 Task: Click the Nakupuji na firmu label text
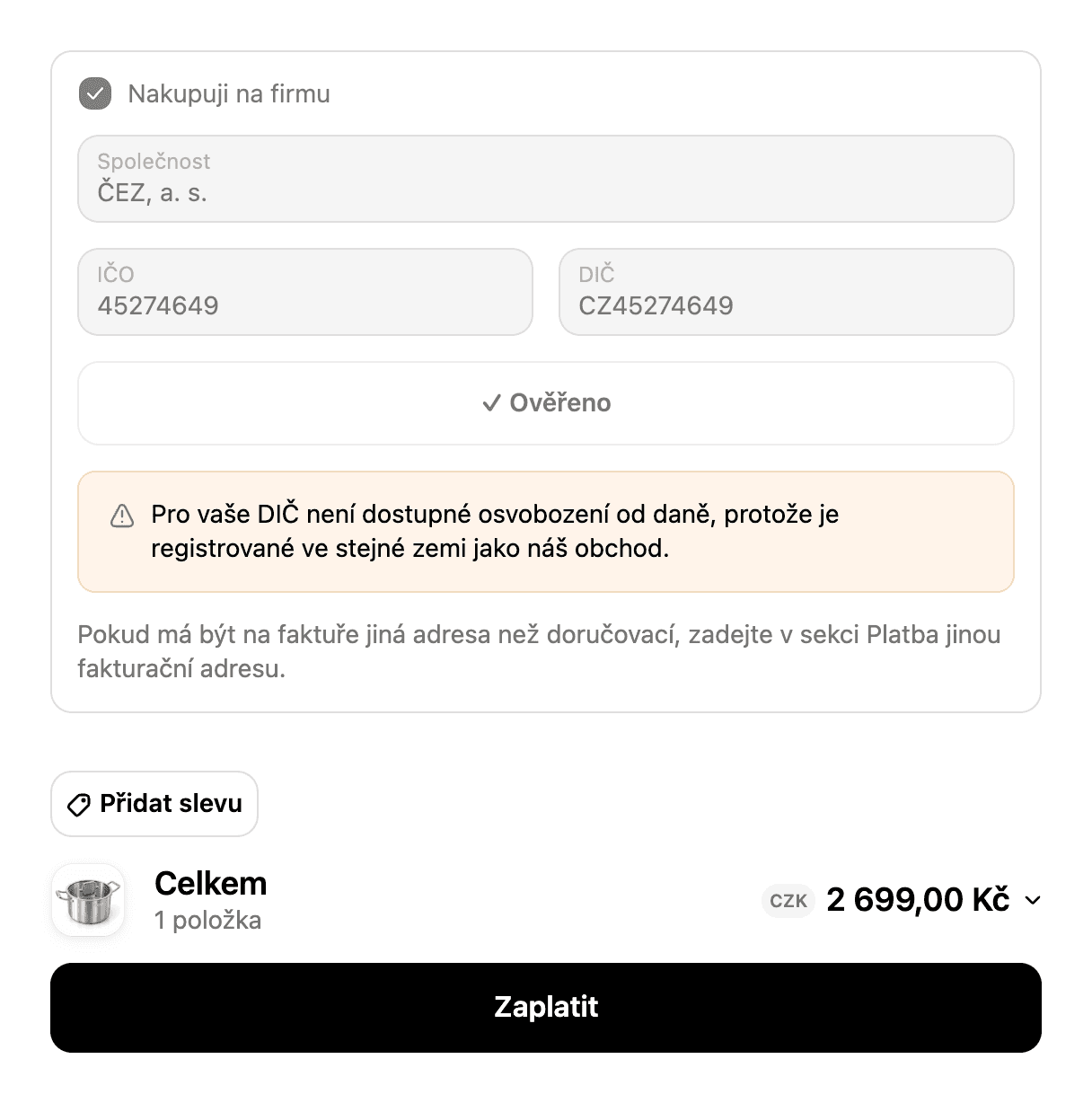tap(229, 93)
